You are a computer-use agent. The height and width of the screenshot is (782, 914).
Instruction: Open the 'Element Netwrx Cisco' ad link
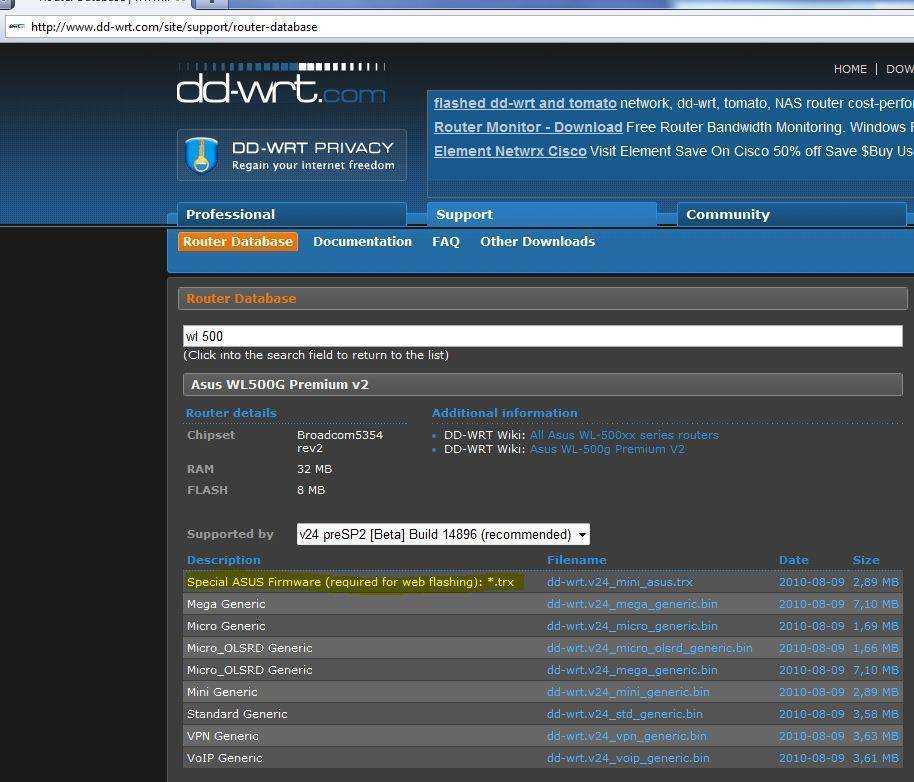510,151
